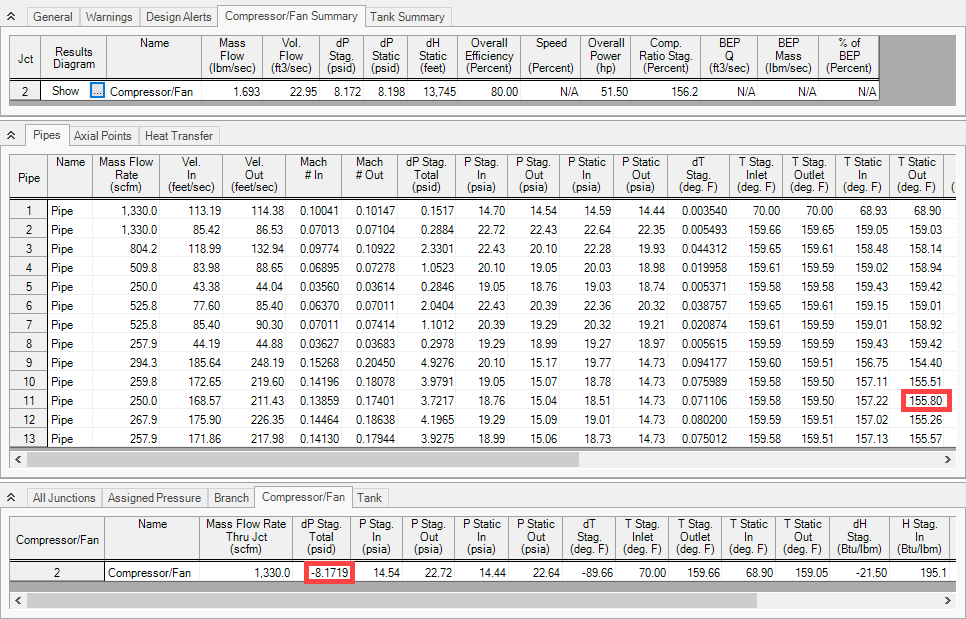Open the Results Diagram selector via ellipsis button
Screen dimensions: 966x619
click(99, 90)
